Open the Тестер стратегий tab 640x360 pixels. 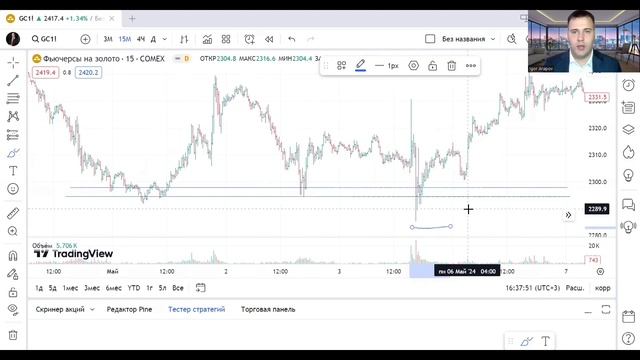click(x=197, y=309)
